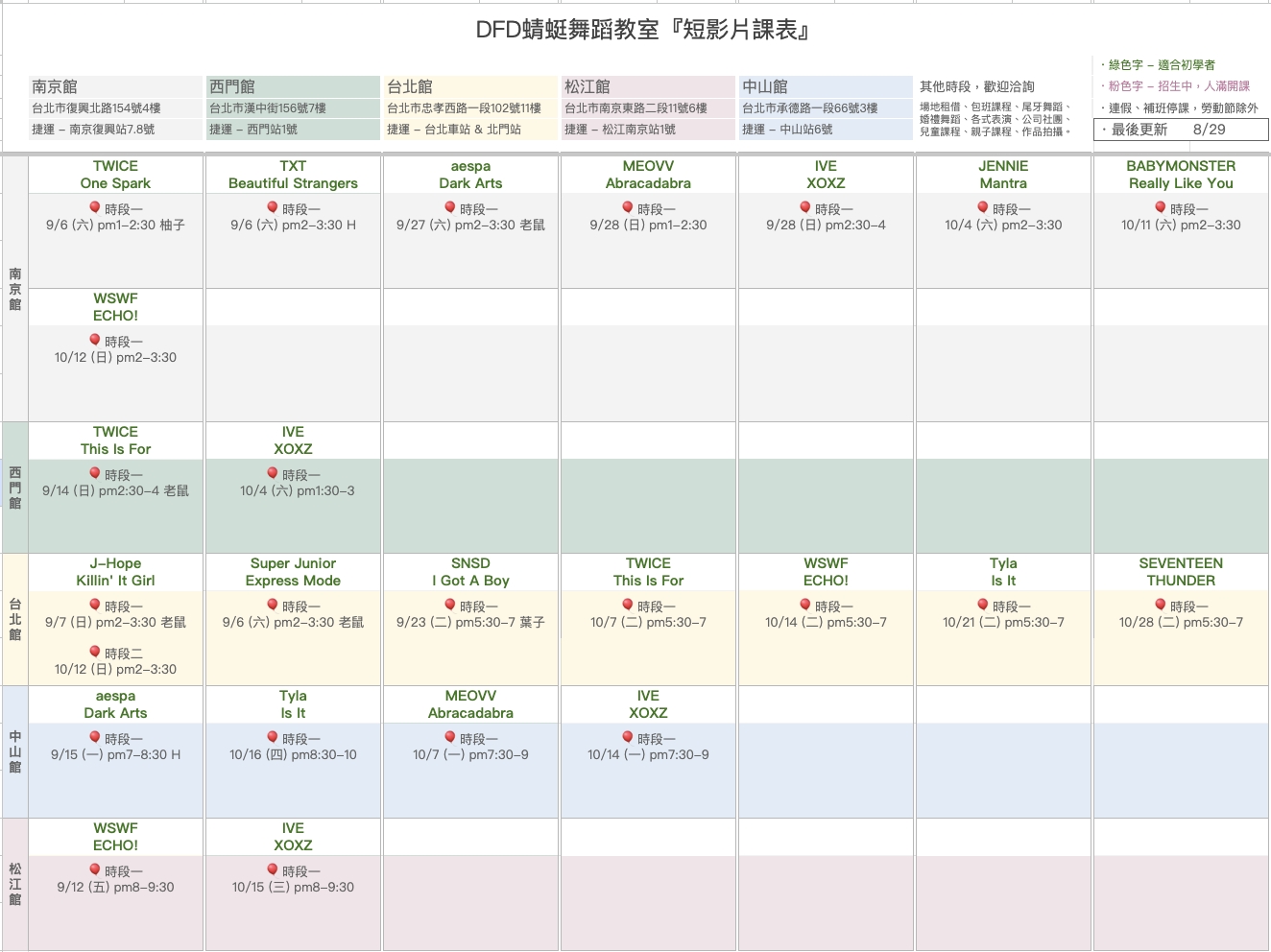
Task: Click the address 台北市漢中街156號7樓
Action: pos(268,108)
